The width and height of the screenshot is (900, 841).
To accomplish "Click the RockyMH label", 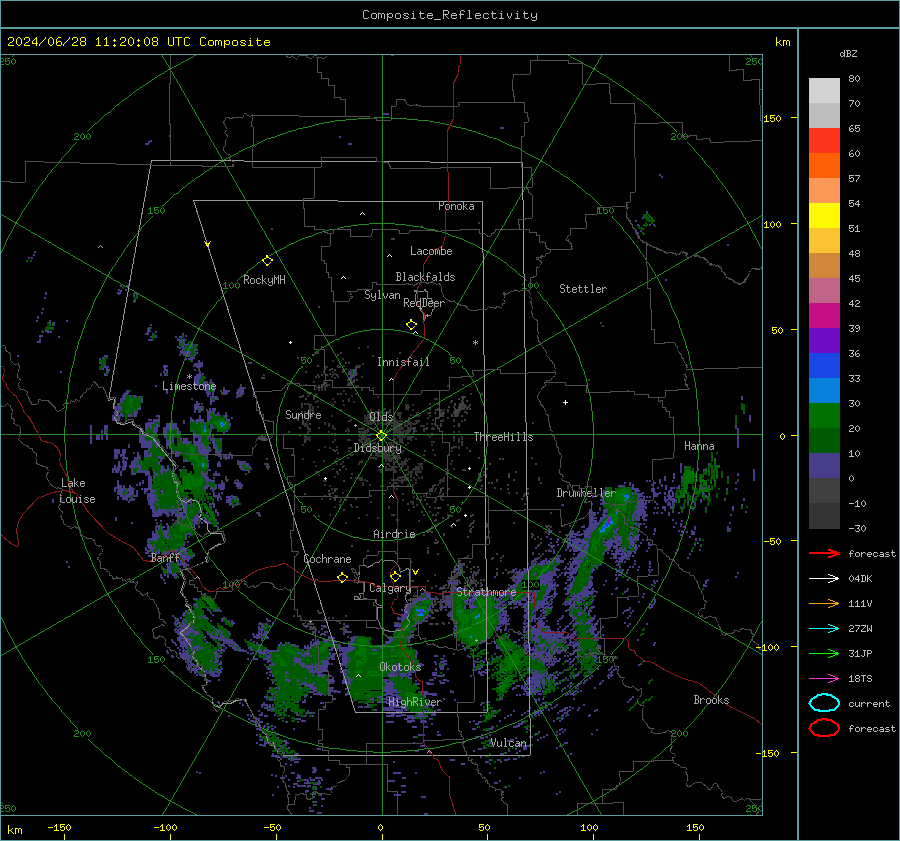I will click(x=264, y=280).
